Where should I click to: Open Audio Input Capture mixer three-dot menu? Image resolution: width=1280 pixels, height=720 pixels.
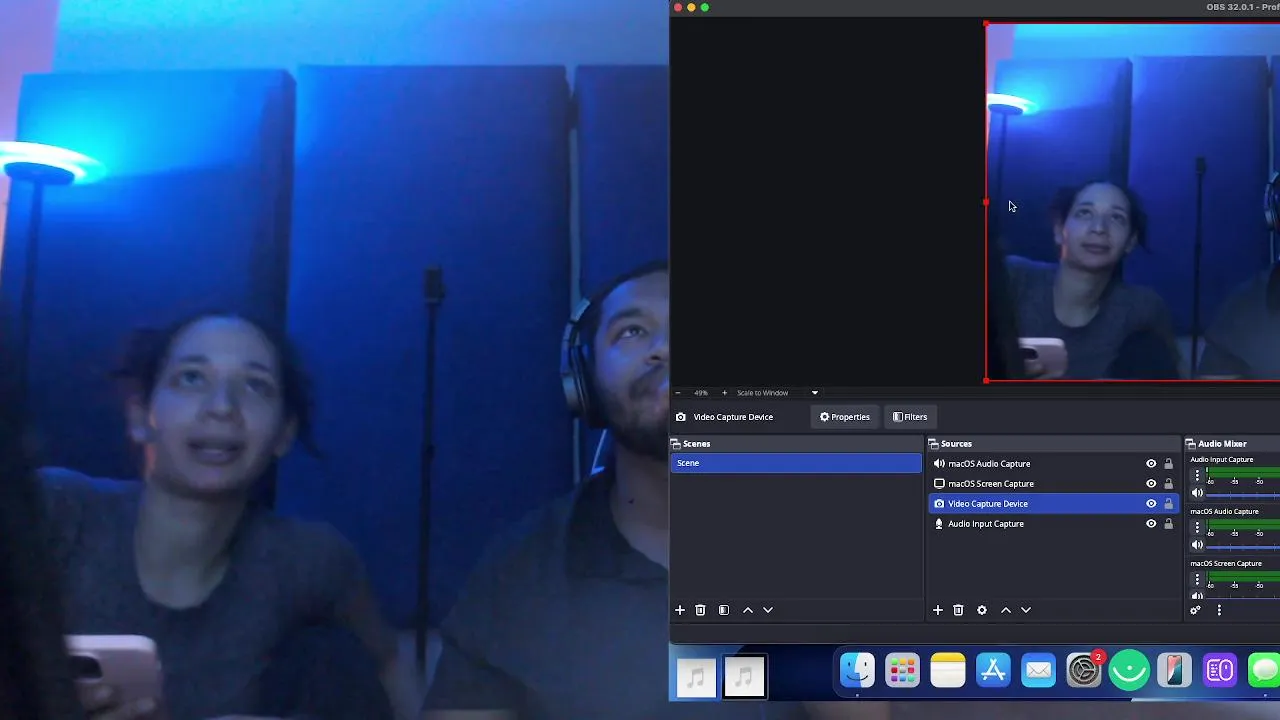coord(1197,476)
